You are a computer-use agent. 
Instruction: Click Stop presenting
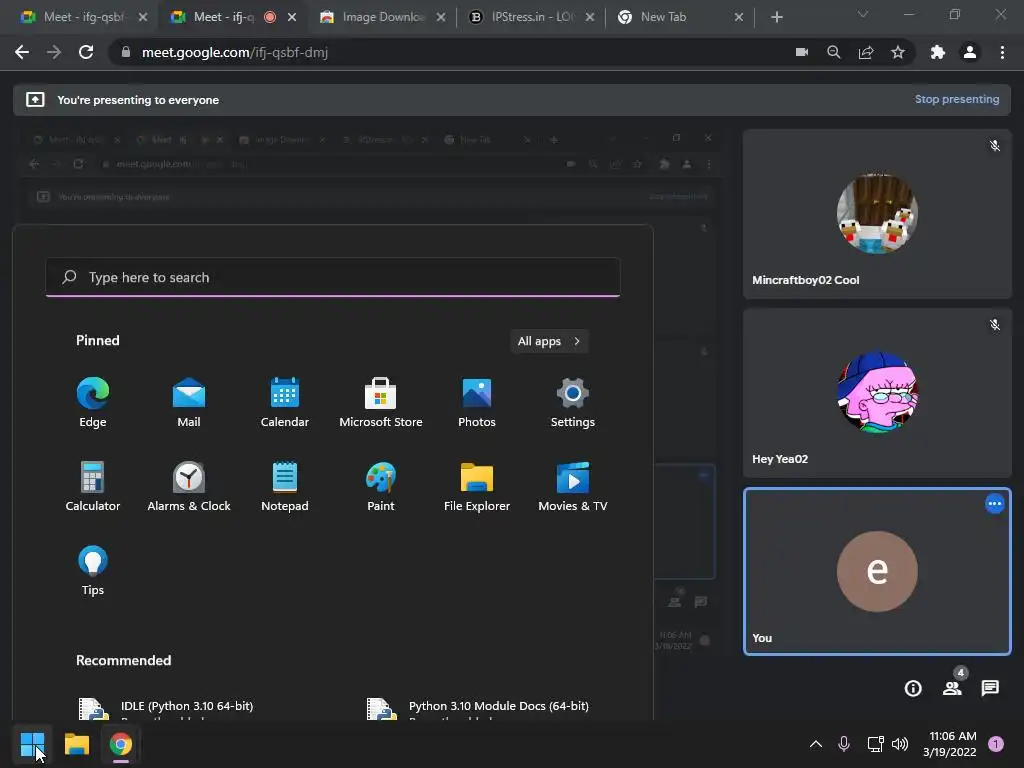[957, 99]
